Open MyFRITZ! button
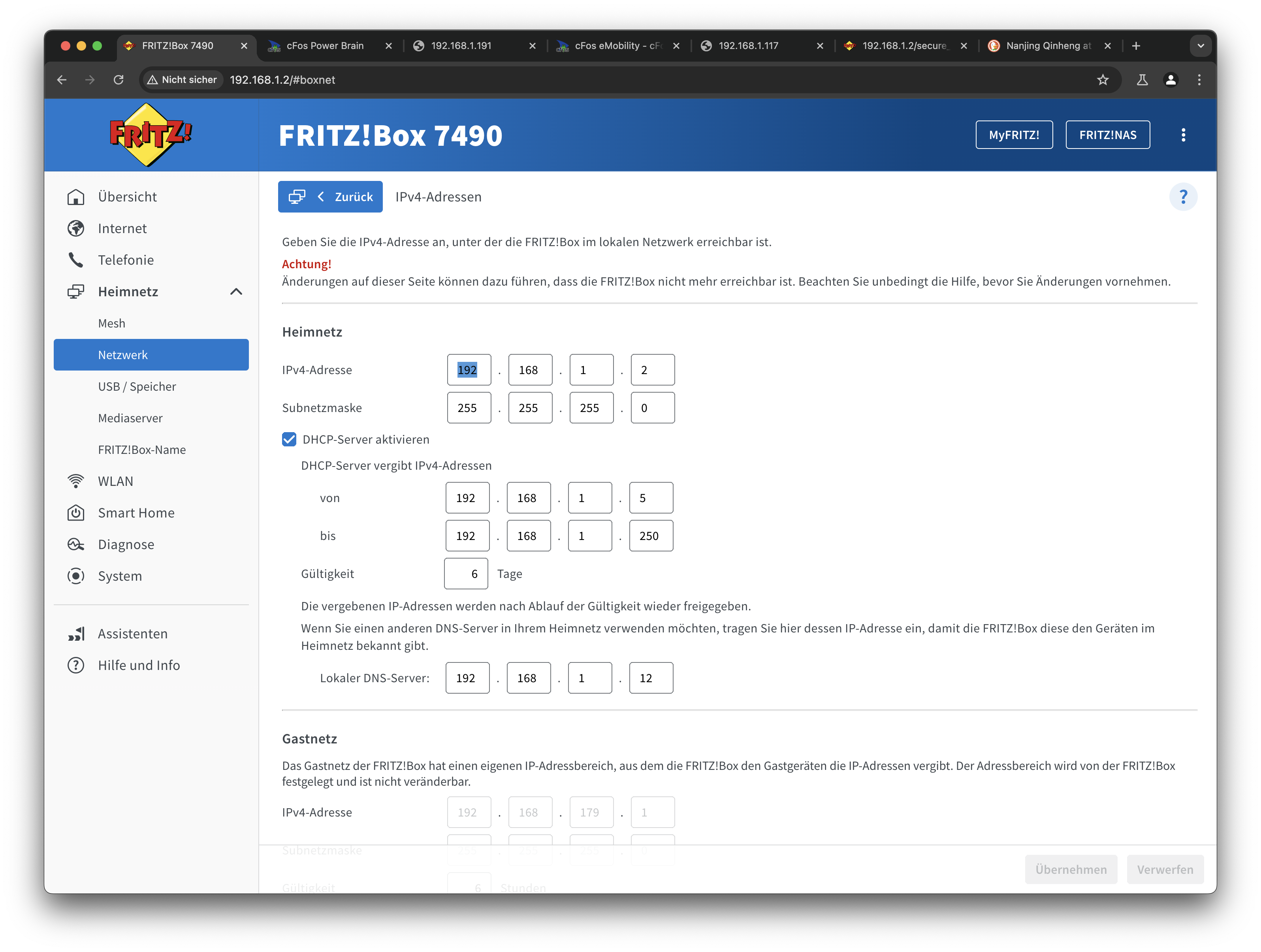 click(1014, 135)
